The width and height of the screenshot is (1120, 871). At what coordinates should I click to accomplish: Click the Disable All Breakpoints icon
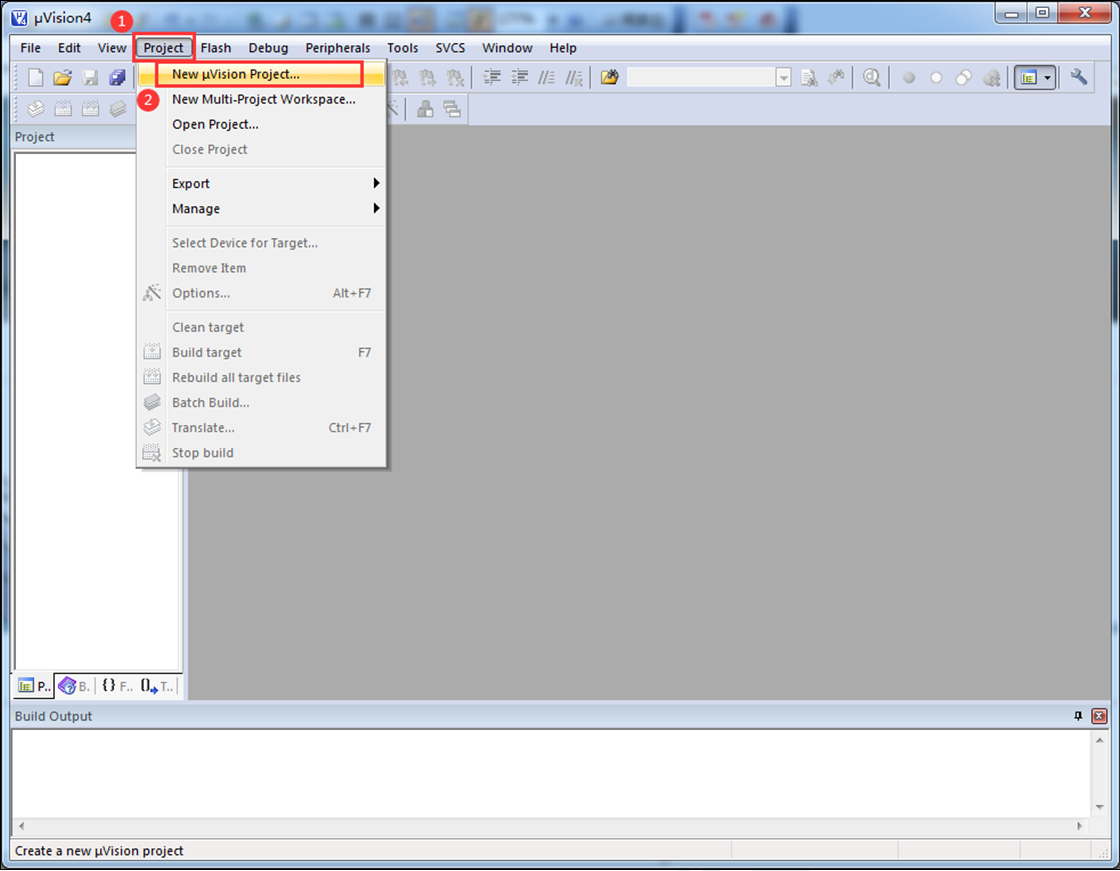[964, 77]
